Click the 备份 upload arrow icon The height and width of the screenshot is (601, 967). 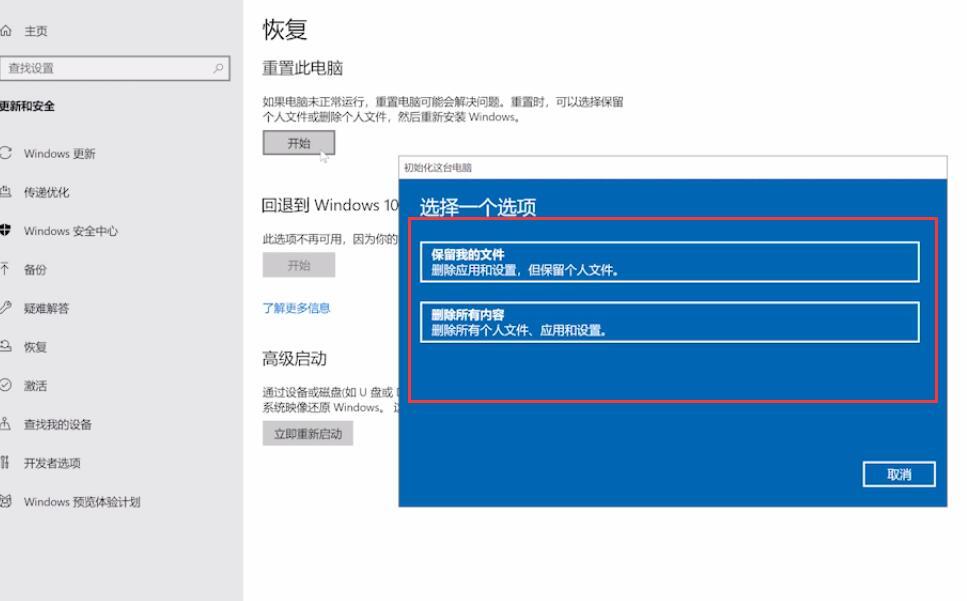tap(6, 269)
